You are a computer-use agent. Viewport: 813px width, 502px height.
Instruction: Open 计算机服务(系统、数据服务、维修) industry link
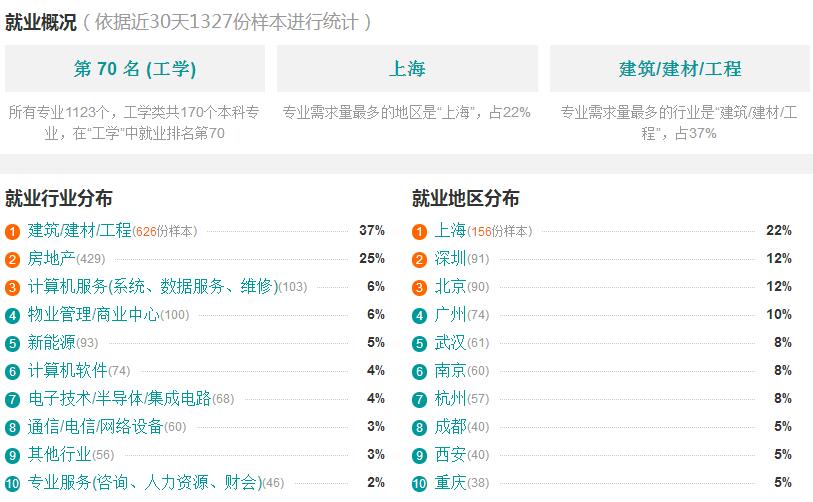coord(153,287)
